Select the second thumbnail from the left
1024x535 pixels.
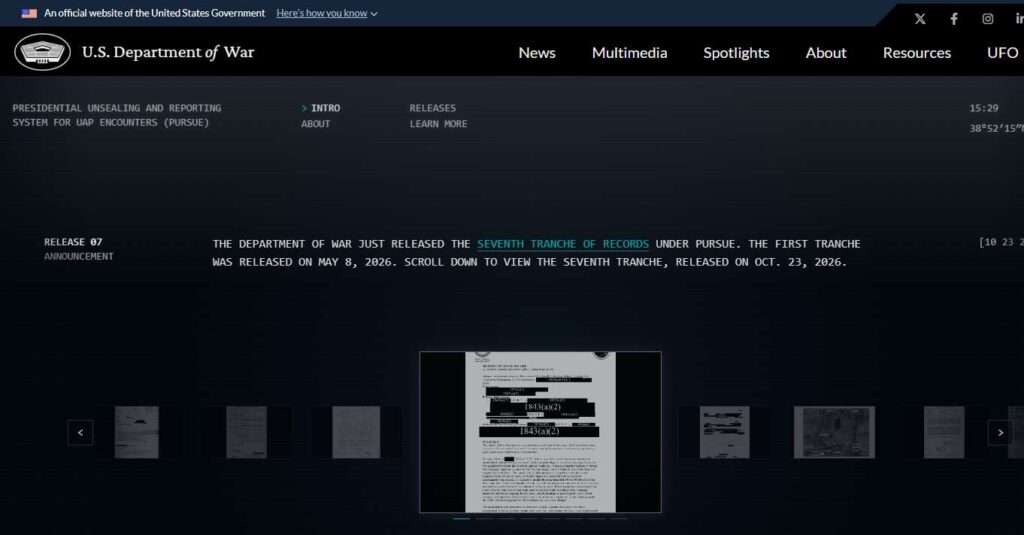click(246, 432)
